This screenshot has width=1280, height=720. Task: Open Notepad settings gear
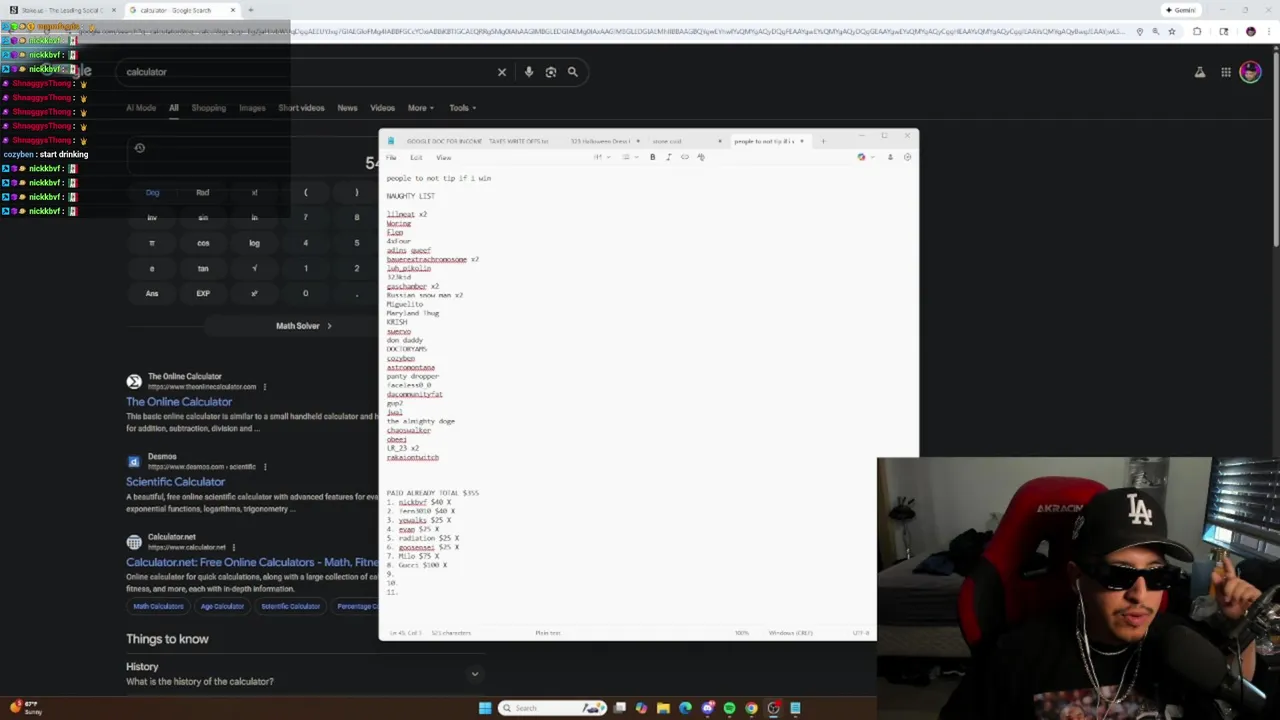907,157
